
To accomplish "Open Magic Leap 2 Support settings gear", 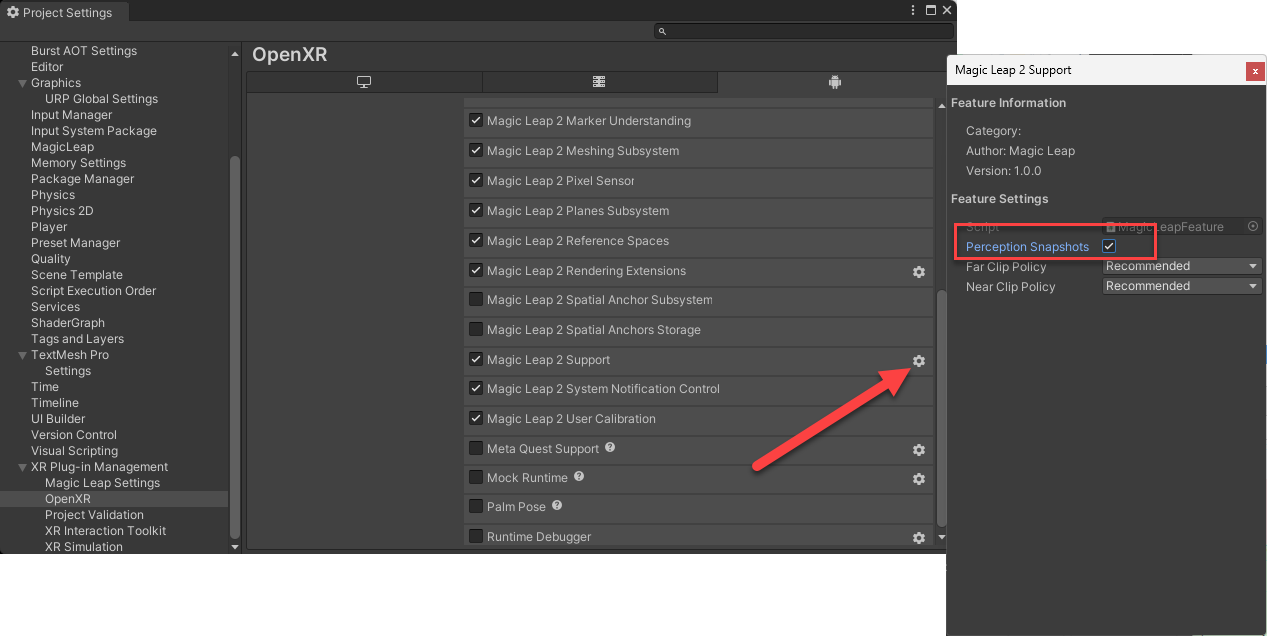I will tap(918, 361).
